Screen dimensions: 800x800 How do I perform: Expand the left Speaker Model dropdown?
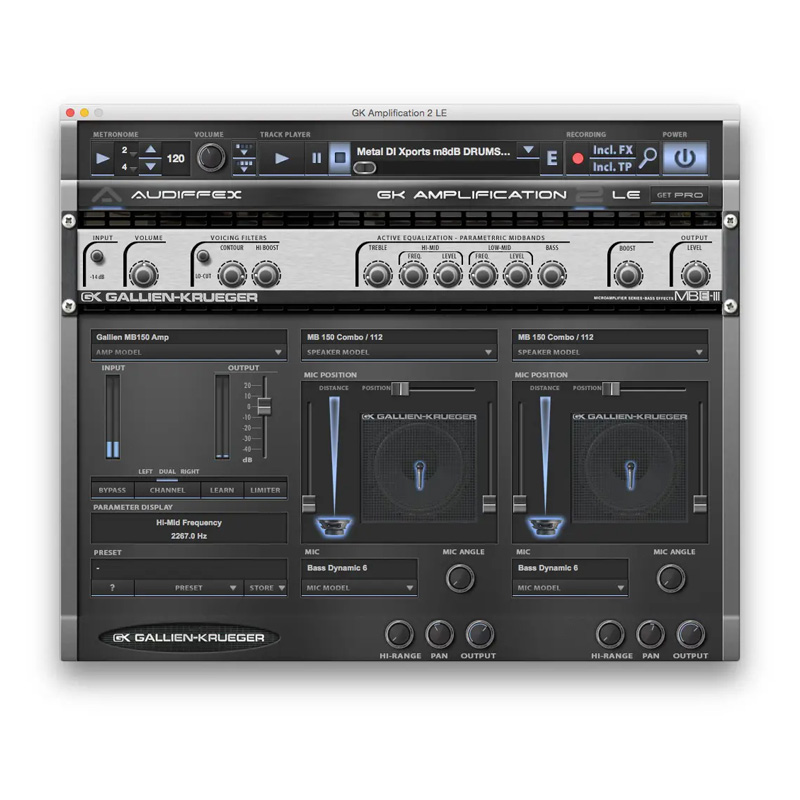(399, 353)
